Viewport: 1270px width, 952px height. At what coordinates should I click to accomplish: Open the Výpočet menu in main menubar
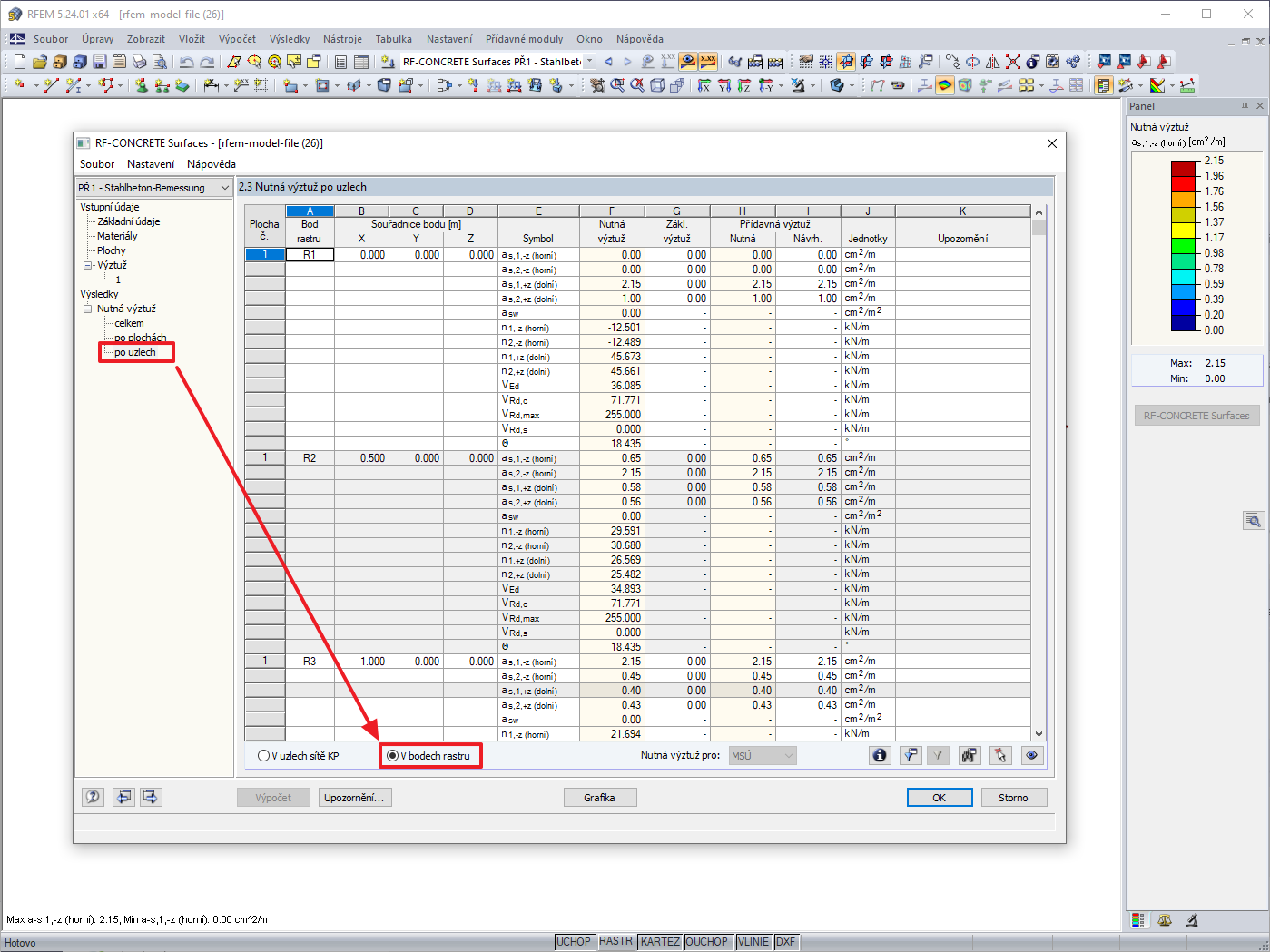coord(237,39)
